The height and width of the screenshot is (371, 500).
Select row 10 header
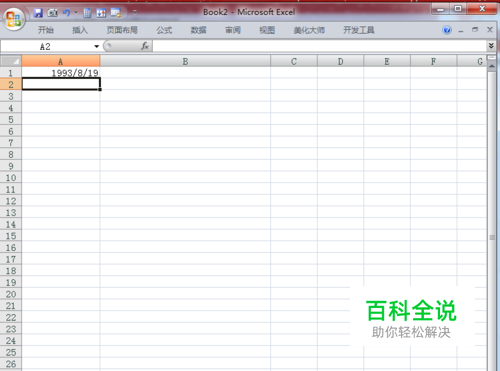tap(11, 178)
